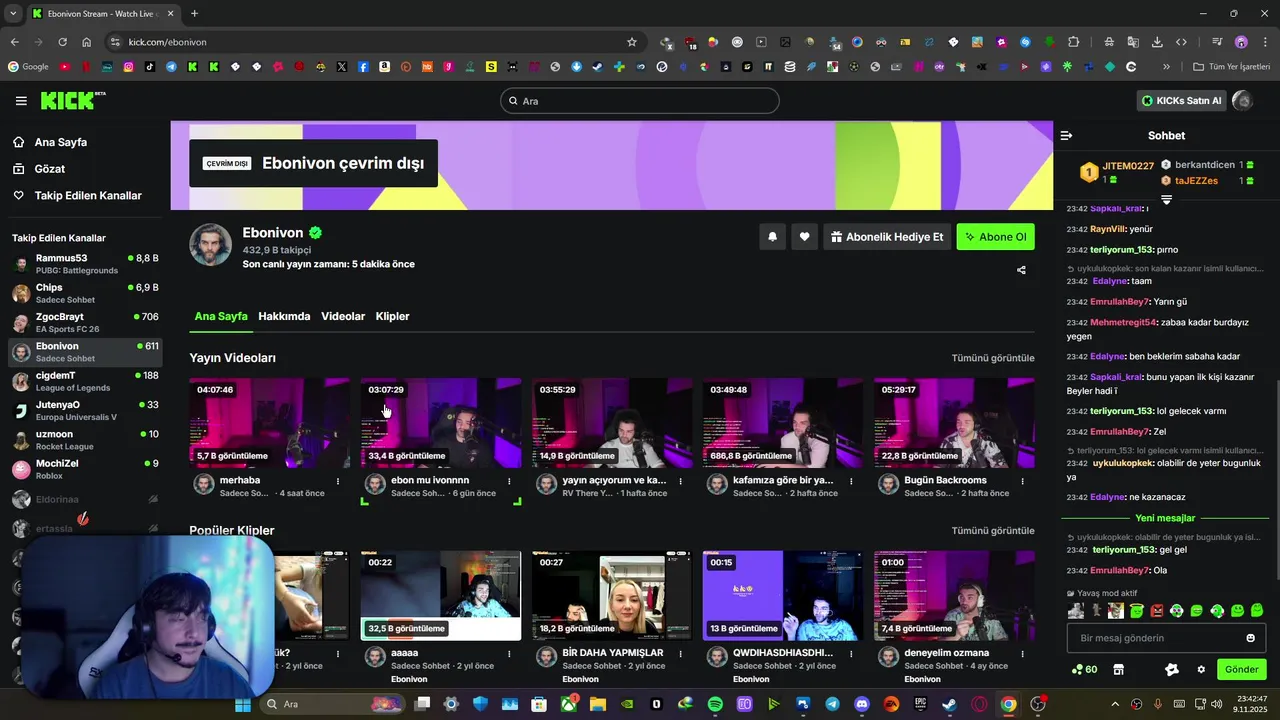Click the Kick search field Ara
Viewport: 1280px width, 720px height.
tap(640, 100)
